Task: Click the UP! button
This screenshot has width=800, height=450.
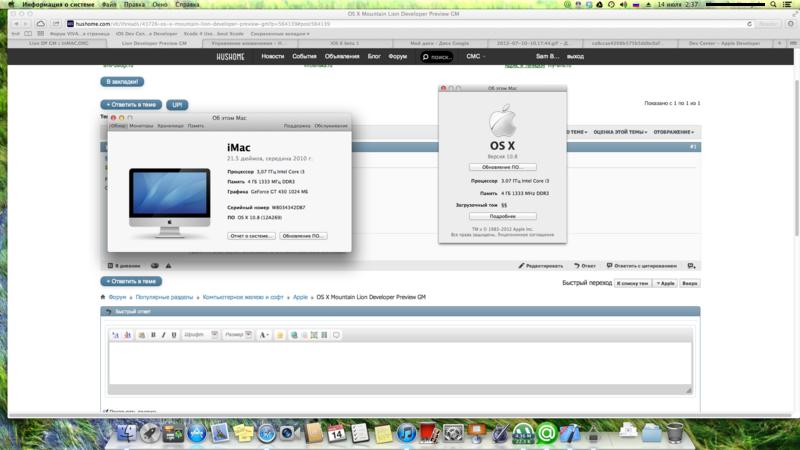Action: 177,105
